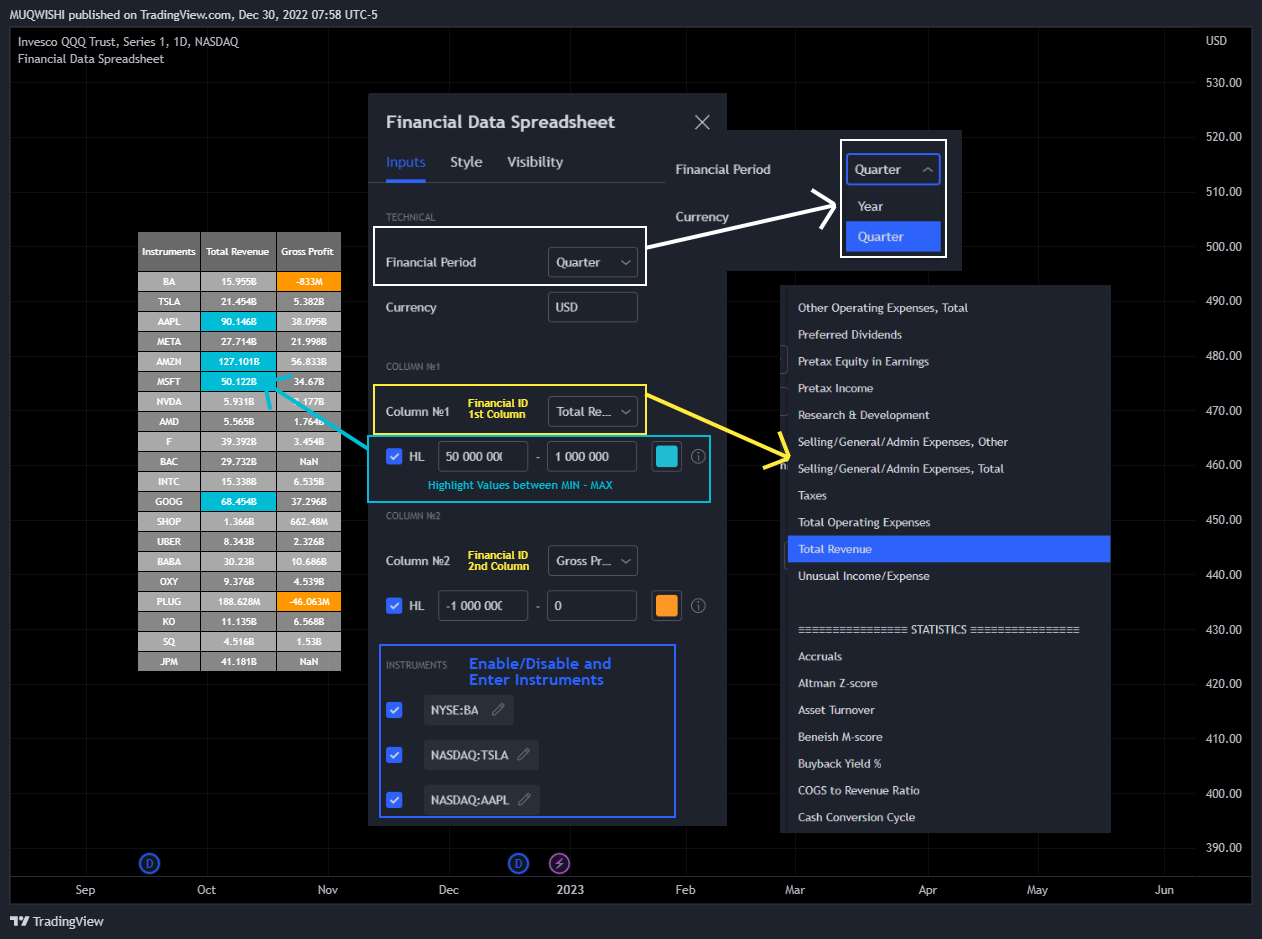This screenshot has width=1262, height=939.
Task: Click Invesco QQQ Trust chart title
Action: (128, 42)
